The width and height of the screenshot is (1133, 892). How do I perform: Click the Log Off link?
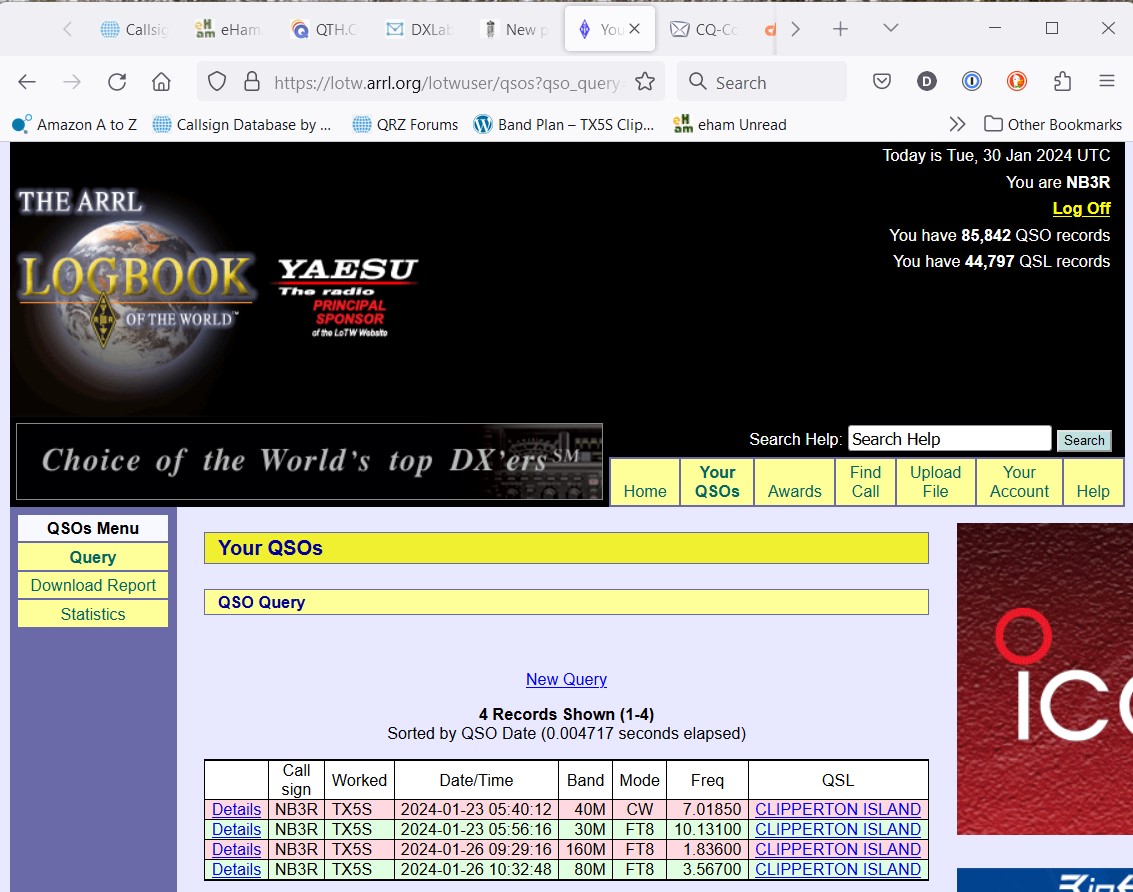coord(1081,208)
